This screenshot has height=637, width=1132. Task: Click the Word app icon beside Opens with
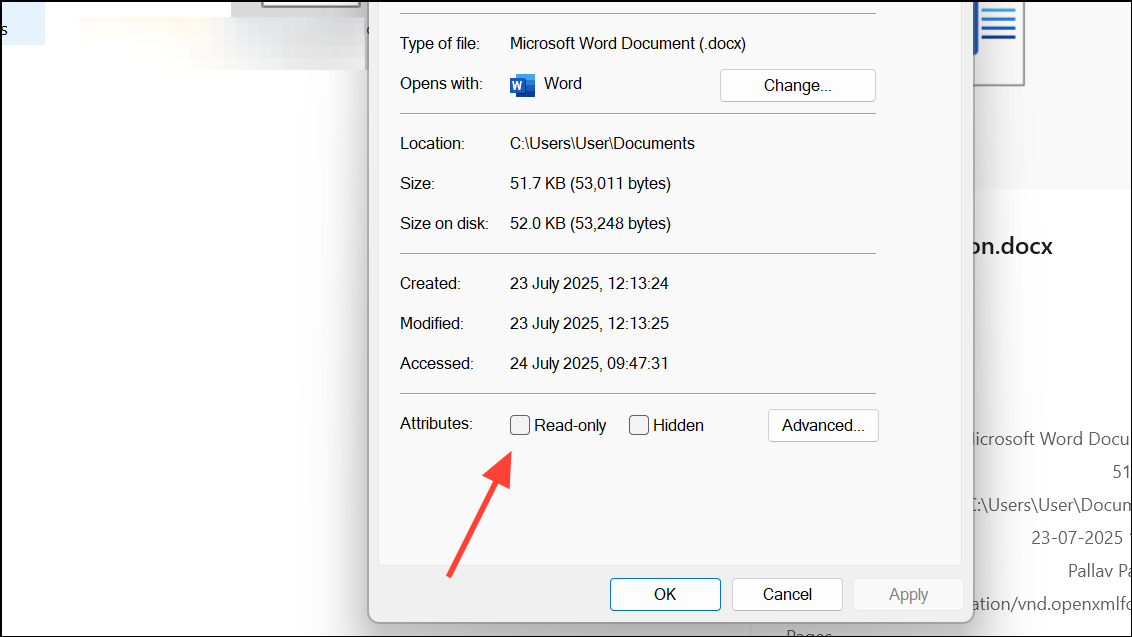522,85
